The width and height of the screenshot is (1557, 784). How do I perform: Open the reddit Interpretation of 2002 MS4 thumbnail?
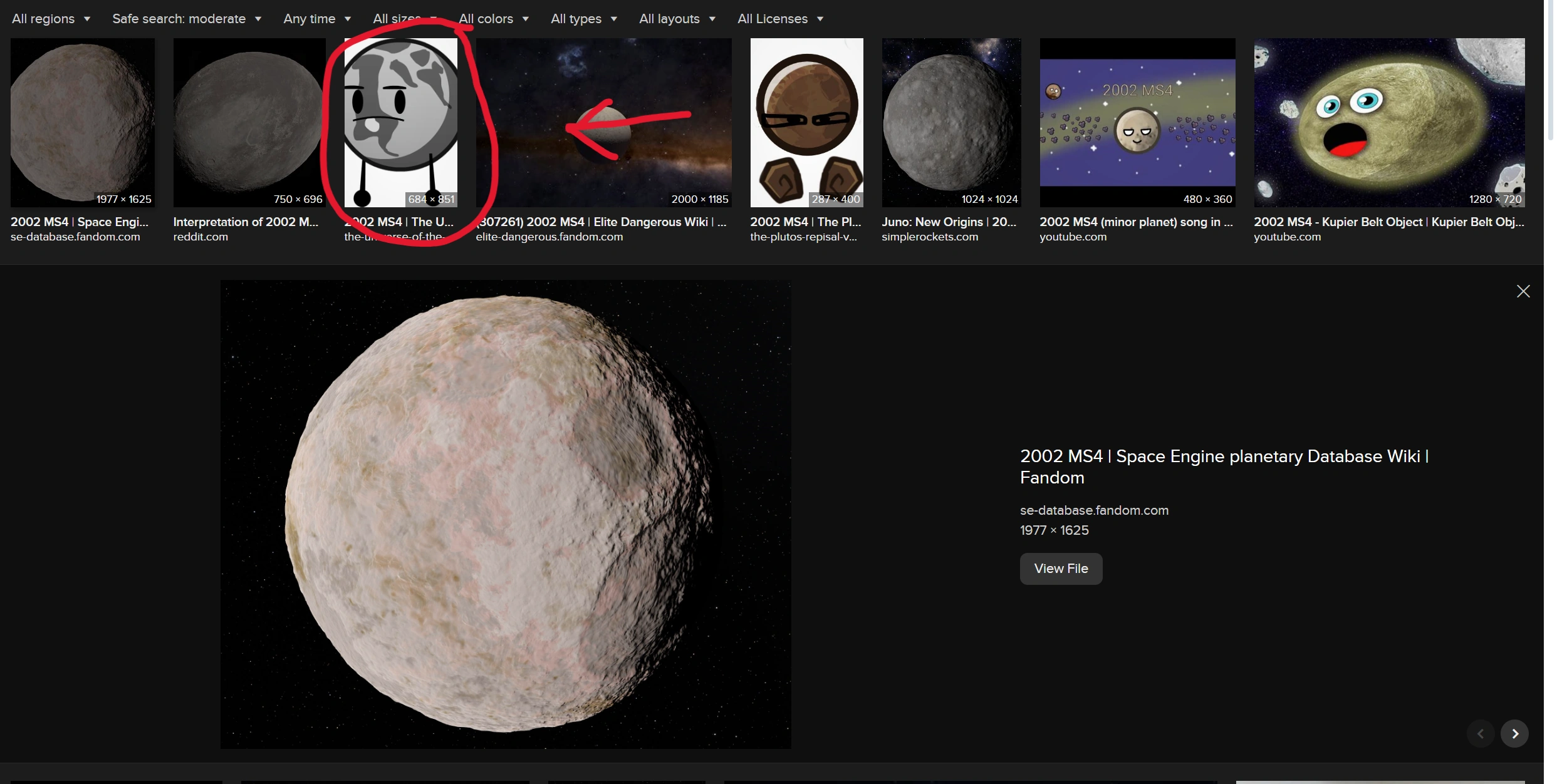click(249, 122)
